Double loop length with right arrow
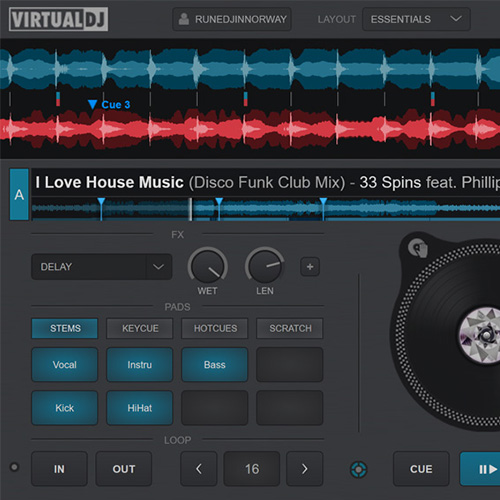This screenshot has width=500, height=500. click(305, 469)
